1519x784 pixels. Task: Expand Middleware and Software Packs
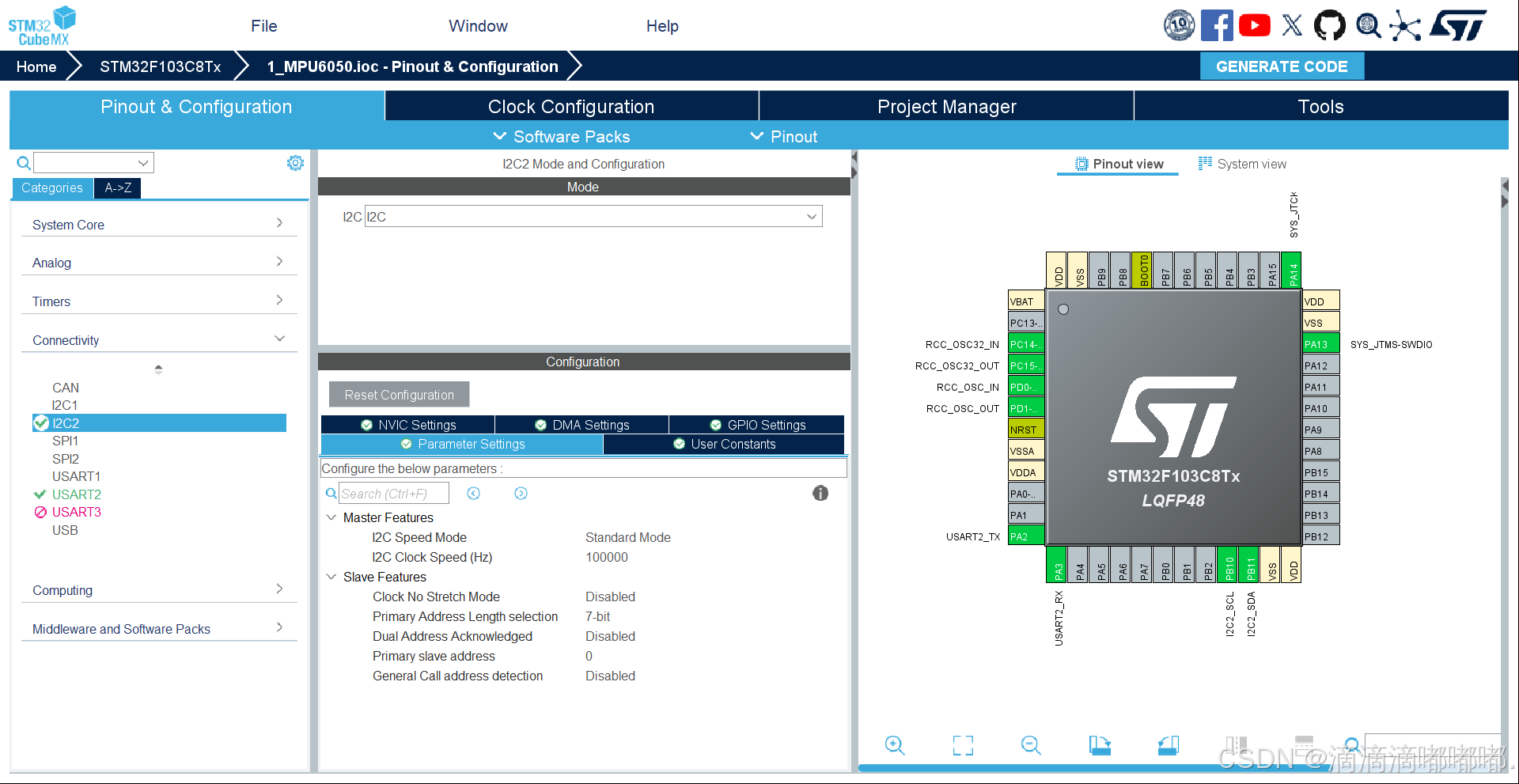pyautogui.click(x=158, y=628)
